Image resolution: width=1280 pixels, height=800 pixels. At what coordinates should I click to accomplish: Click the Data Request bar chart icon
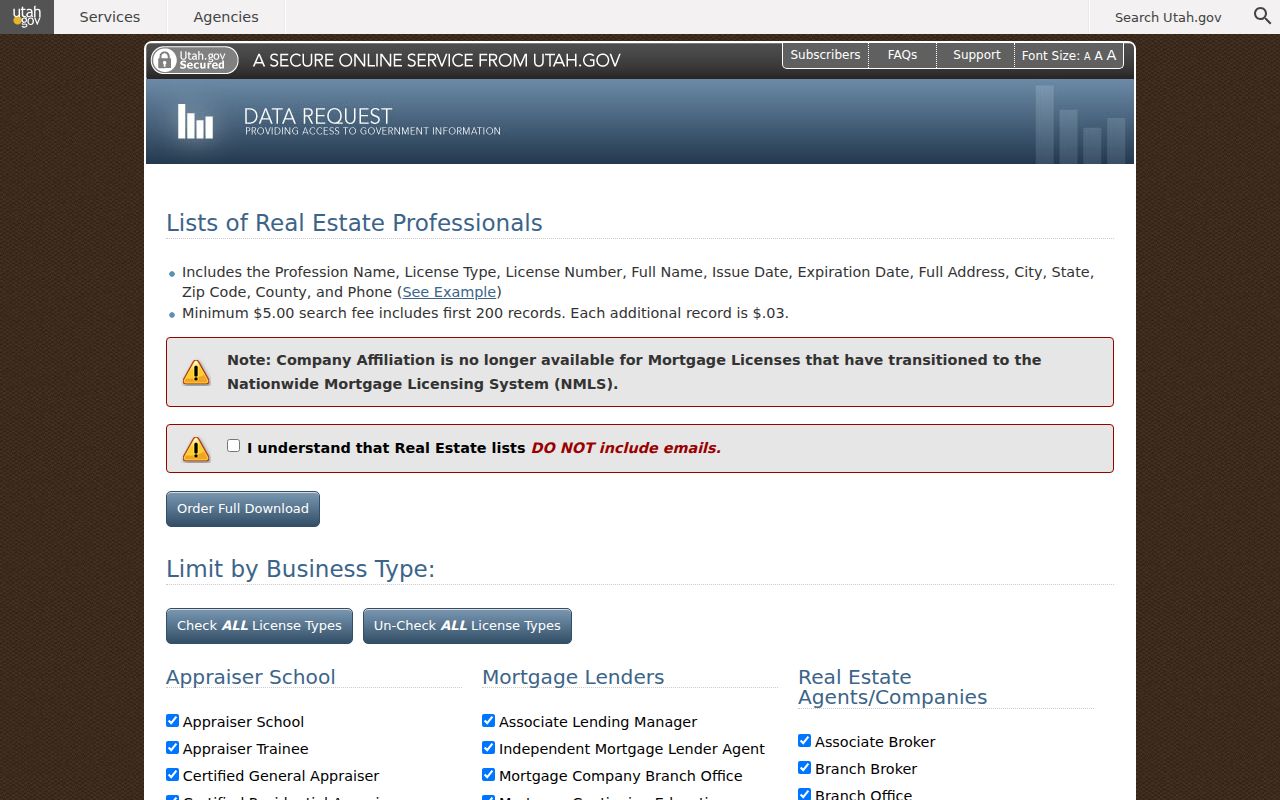click(x=195, y=121)
